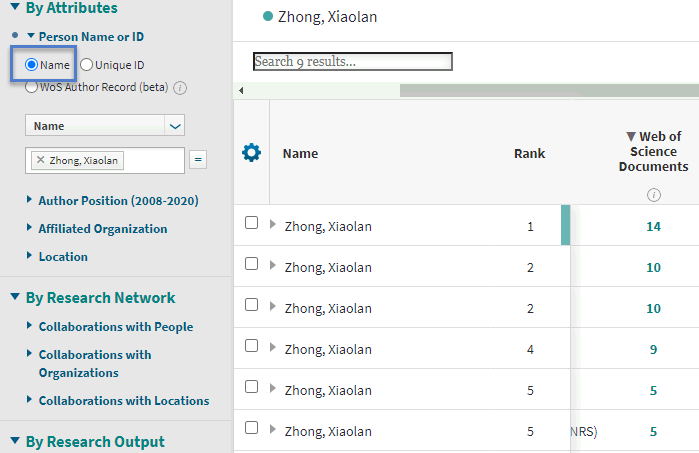Image resolution: width=699 pixels, height=453 pixels.
Task: Choose the WoS Author Record radio option
Action: click(x=32, y=87)
